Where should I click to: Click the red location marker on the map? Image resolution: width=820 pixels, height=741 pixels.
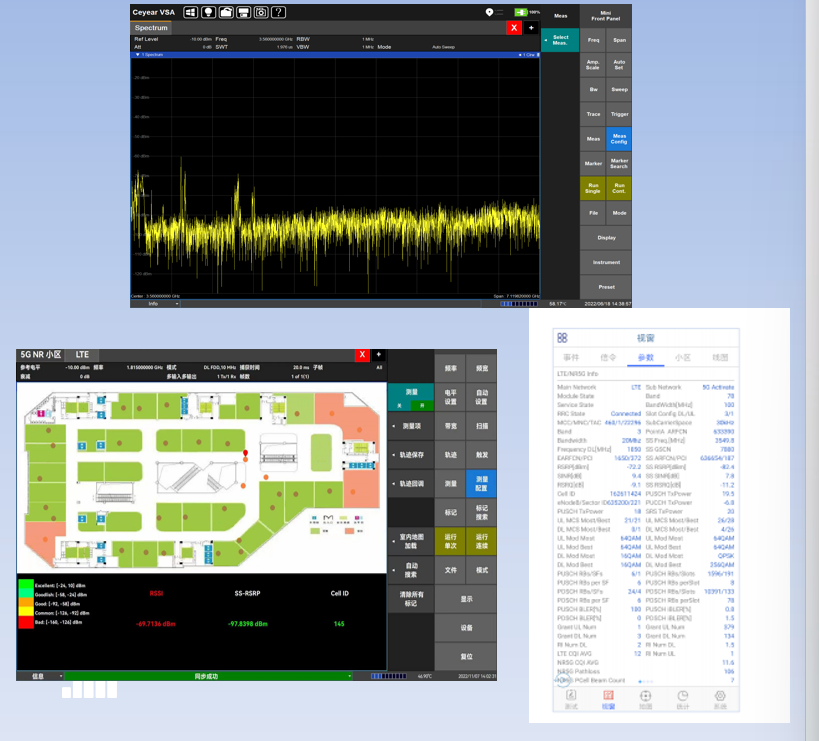pos(246,454)
